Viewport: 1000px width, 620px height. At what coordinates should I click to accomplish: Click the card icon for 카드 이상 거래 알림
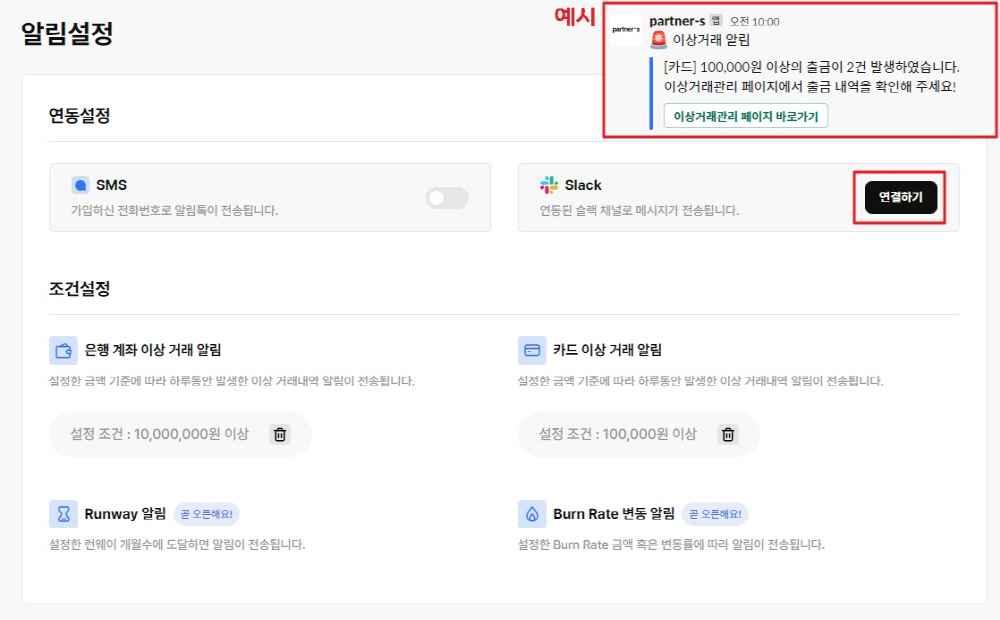coord(532,350)
